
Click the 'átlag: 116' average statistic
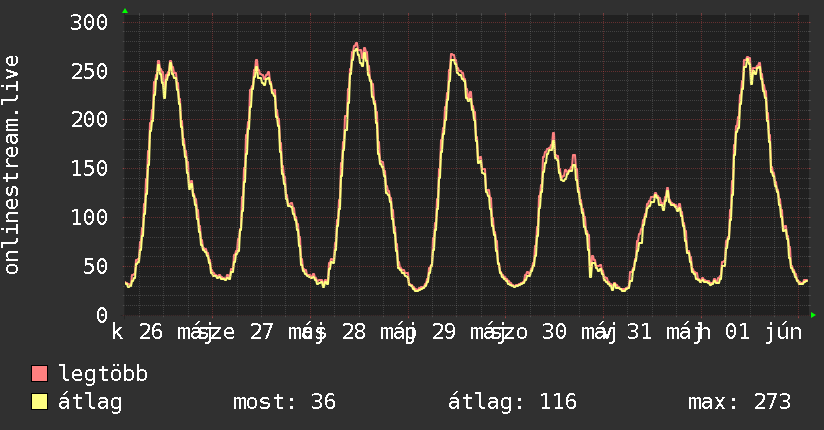click(512, 402)
